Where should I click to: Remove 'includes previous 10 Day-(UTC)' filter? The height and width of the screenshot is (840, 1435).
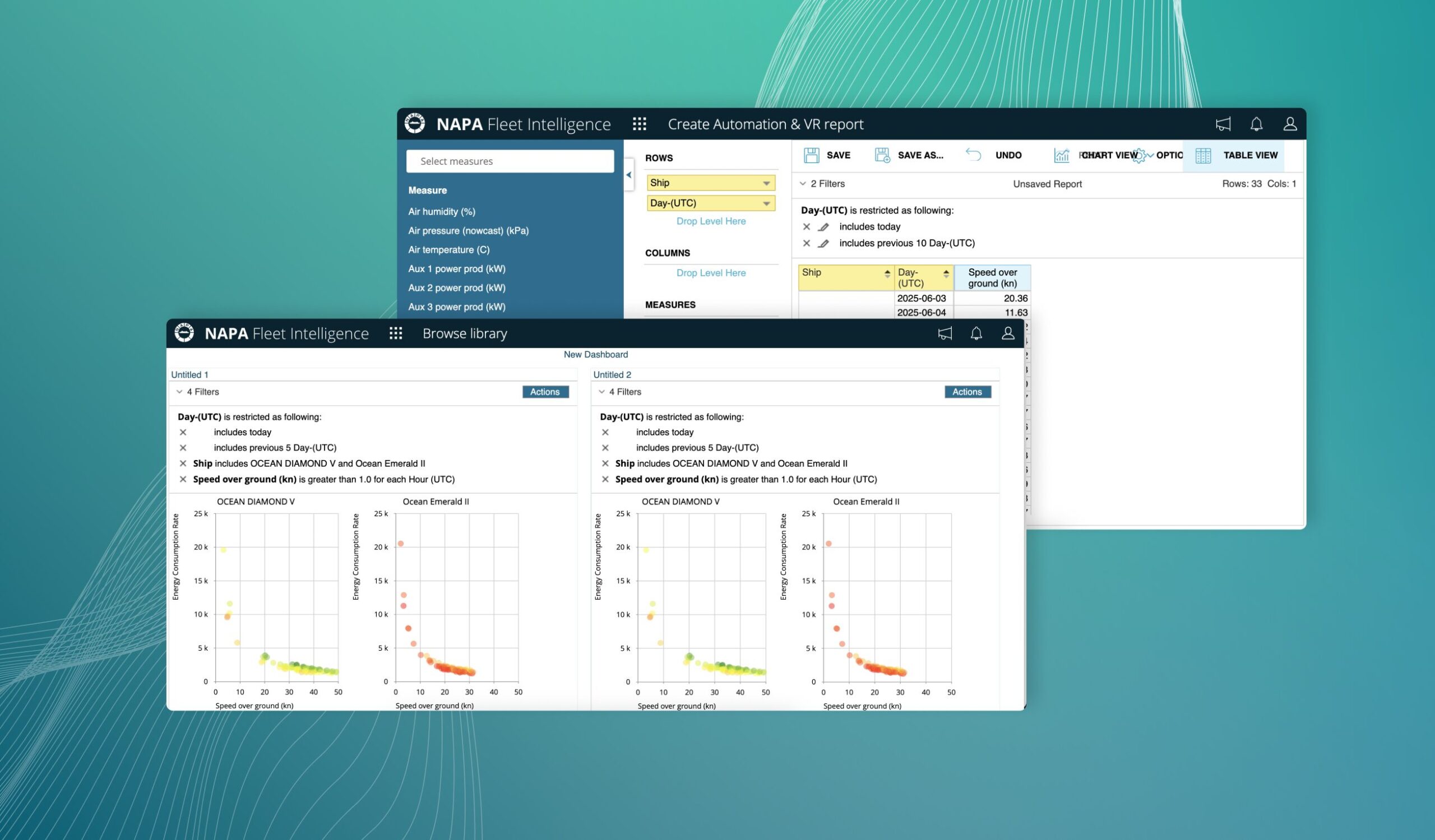coord(806,244)
